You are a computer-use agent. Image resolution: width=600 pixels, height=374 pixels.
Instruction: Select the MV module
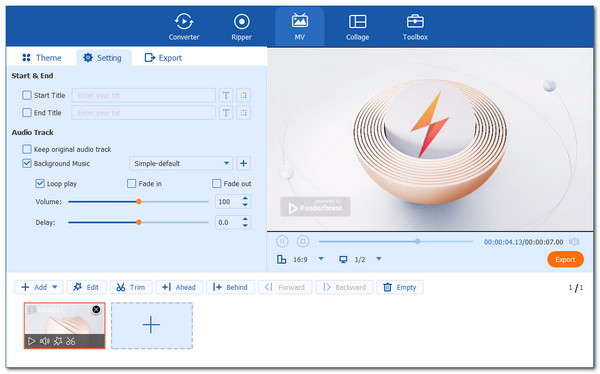click(x=299, y=27)
